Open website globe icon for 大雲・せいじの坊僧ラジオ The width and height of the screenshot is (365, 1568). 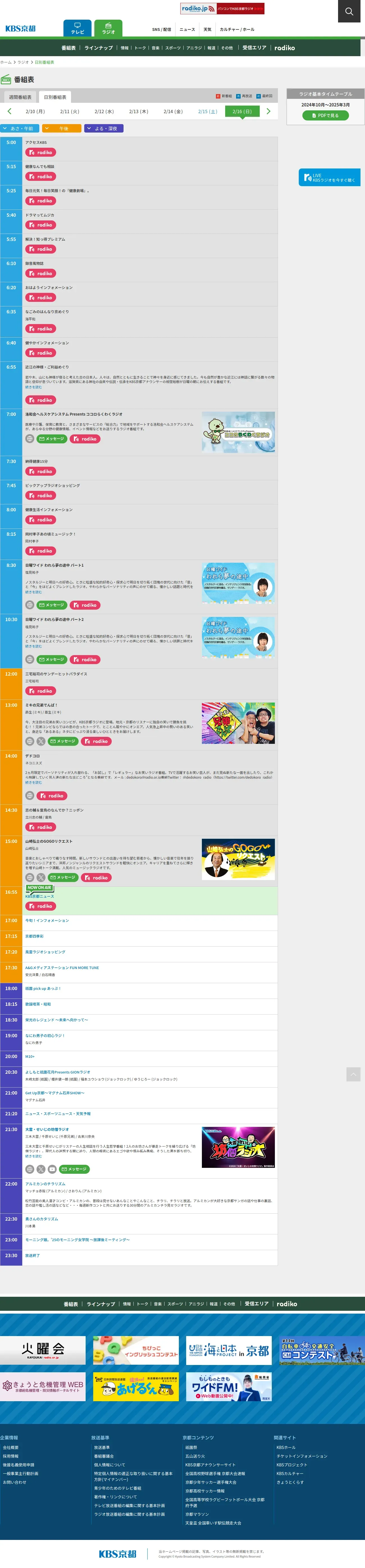(x=30, y=1169)
